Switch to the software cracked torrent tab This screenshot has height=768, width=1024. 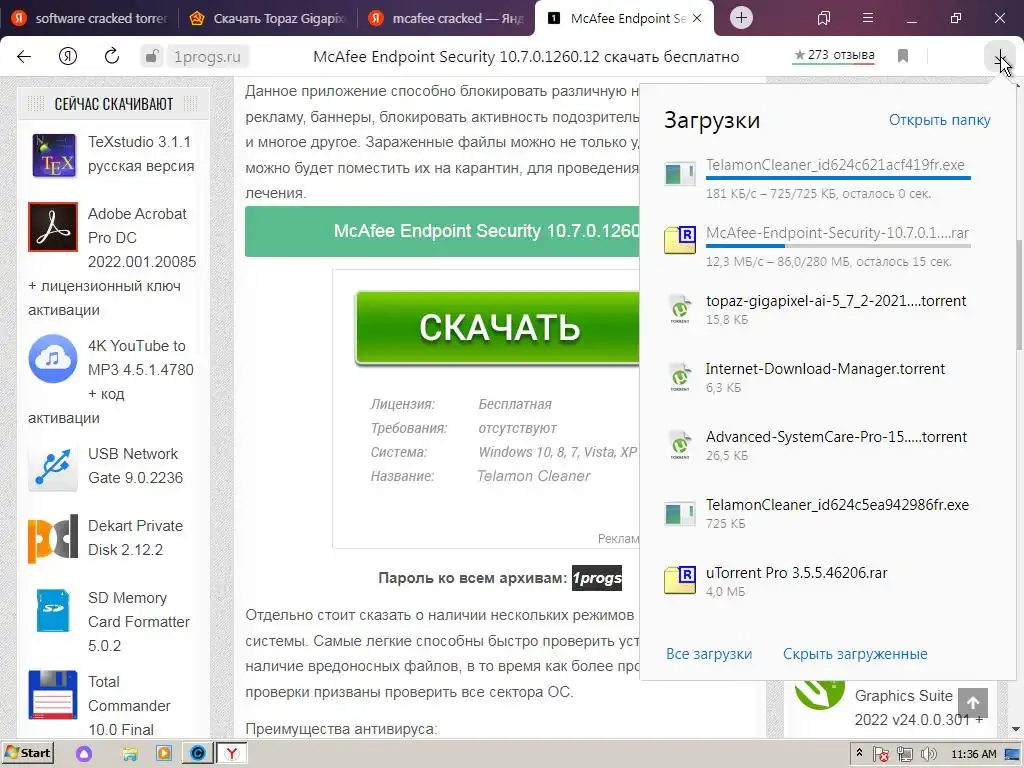tap(89, 18)
